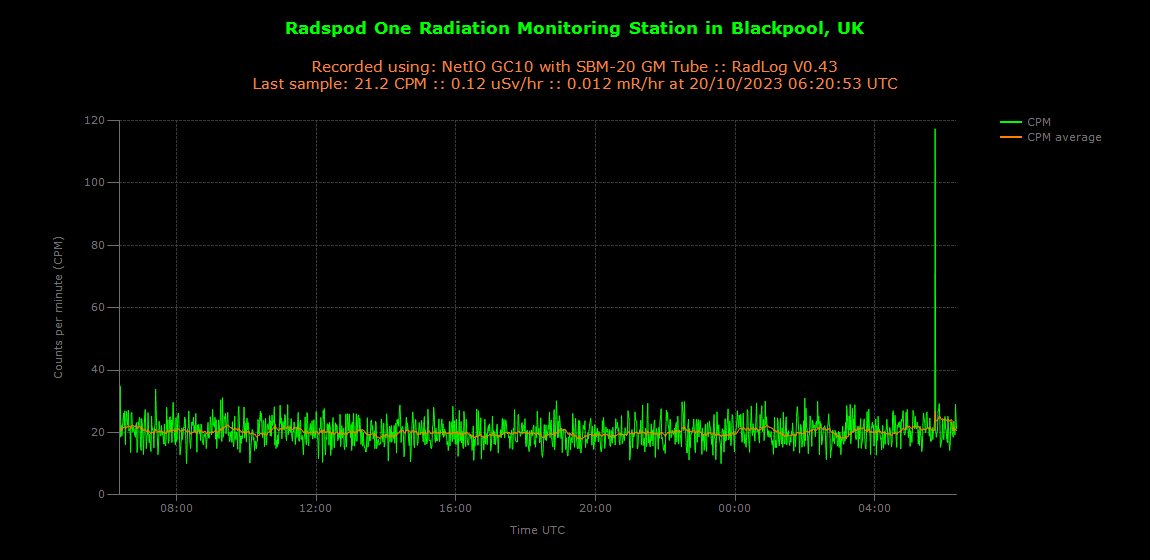Click the 'Time UTC' axis title
Screen dimensions: 1150x560
538,529
